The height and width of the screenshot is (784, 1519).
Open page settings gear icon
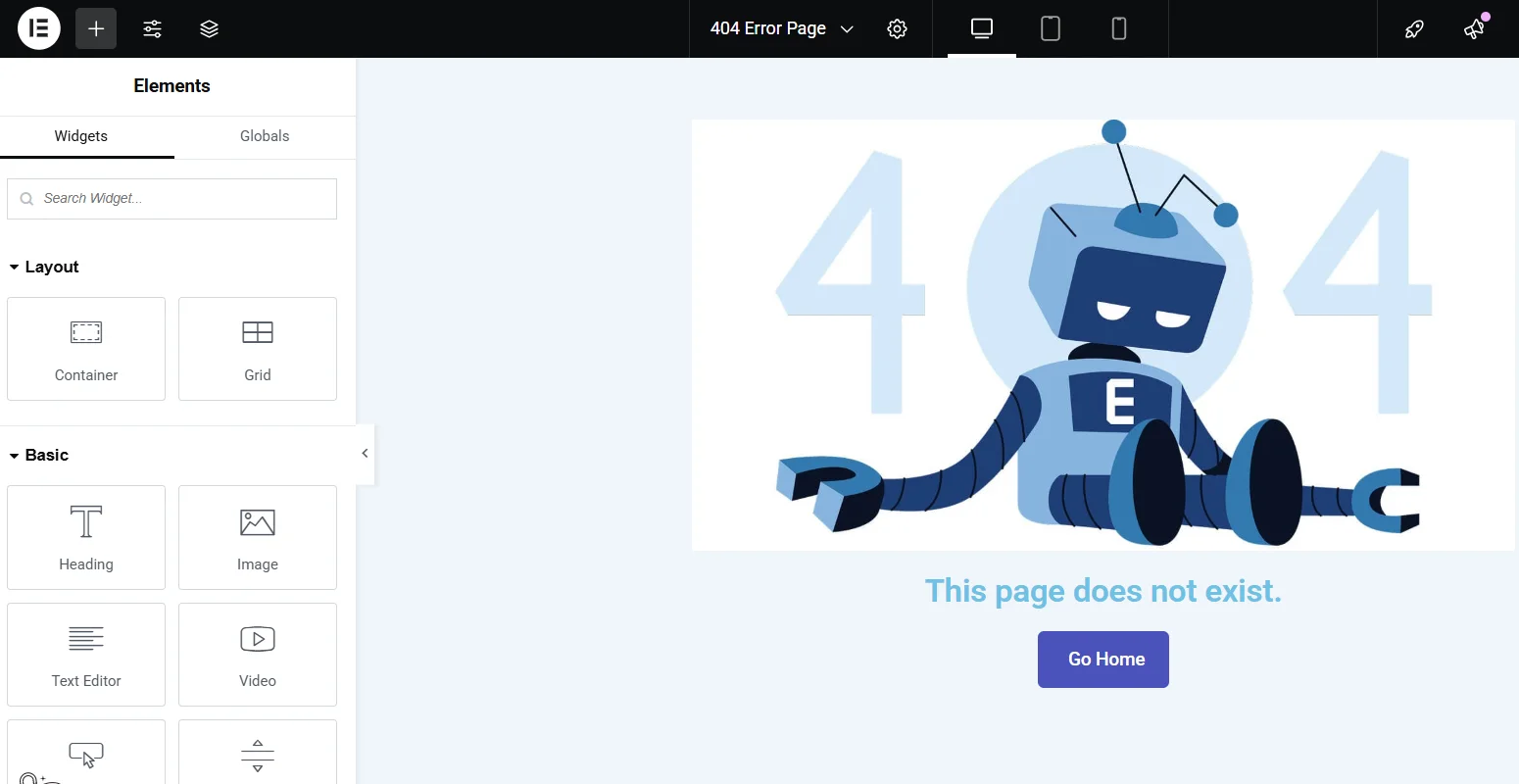click(897, 28)
